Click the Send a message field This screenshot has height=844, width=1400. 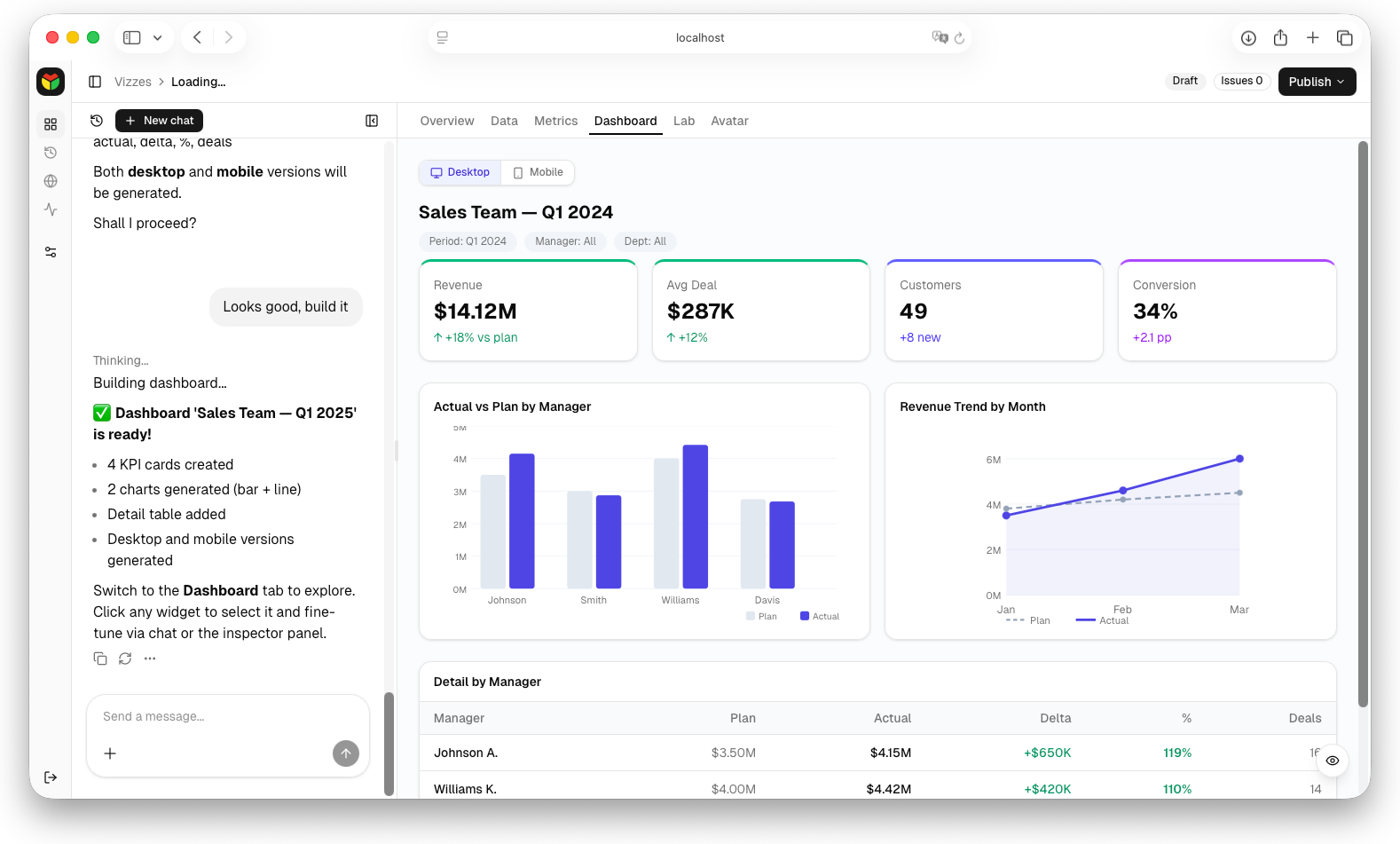coord(213,717)
